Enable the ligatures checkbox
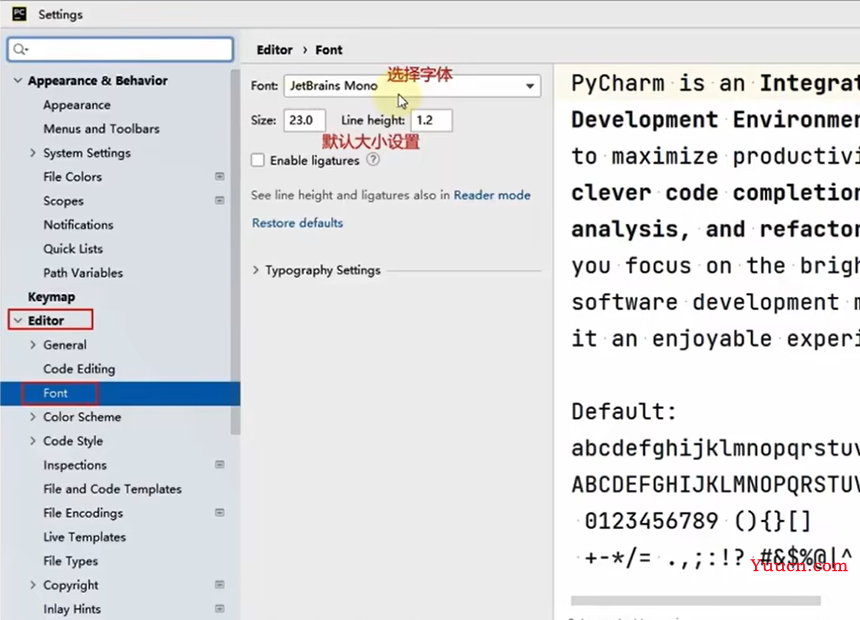The image size is (860, 620). point(258,160)
